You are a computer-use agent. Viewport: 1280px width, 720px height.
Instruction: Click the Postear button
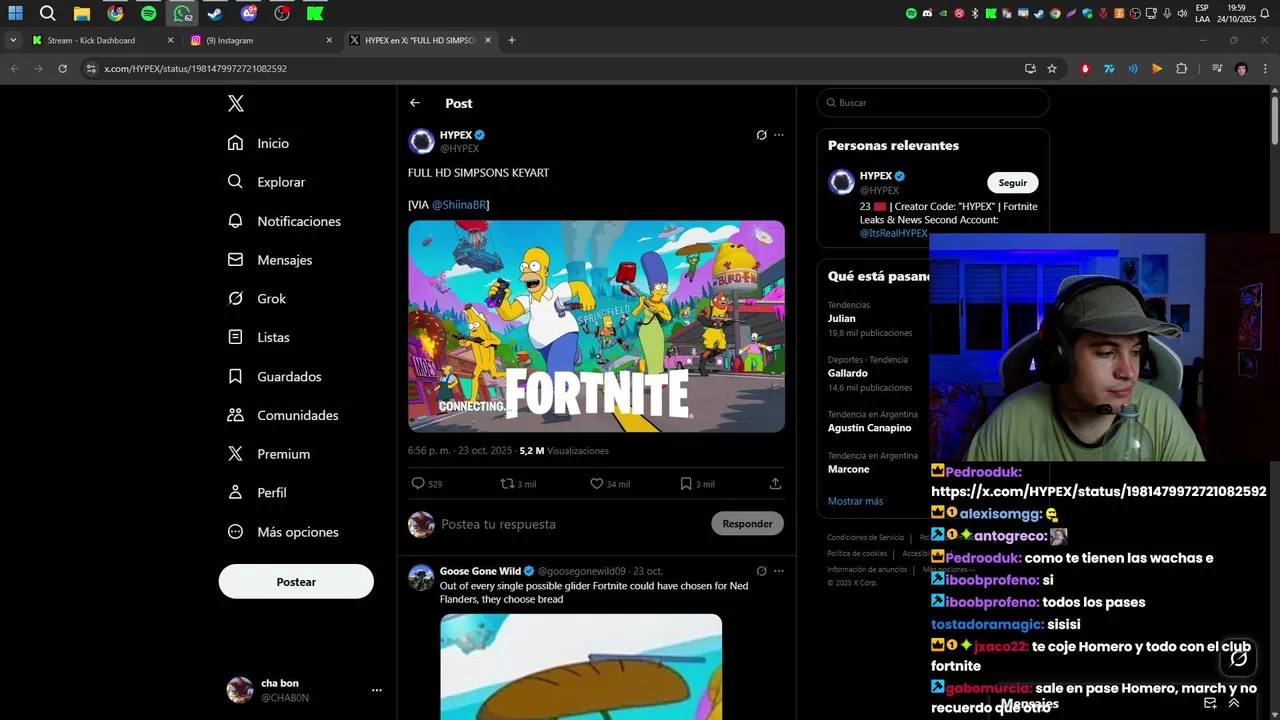tap(296, 582)
